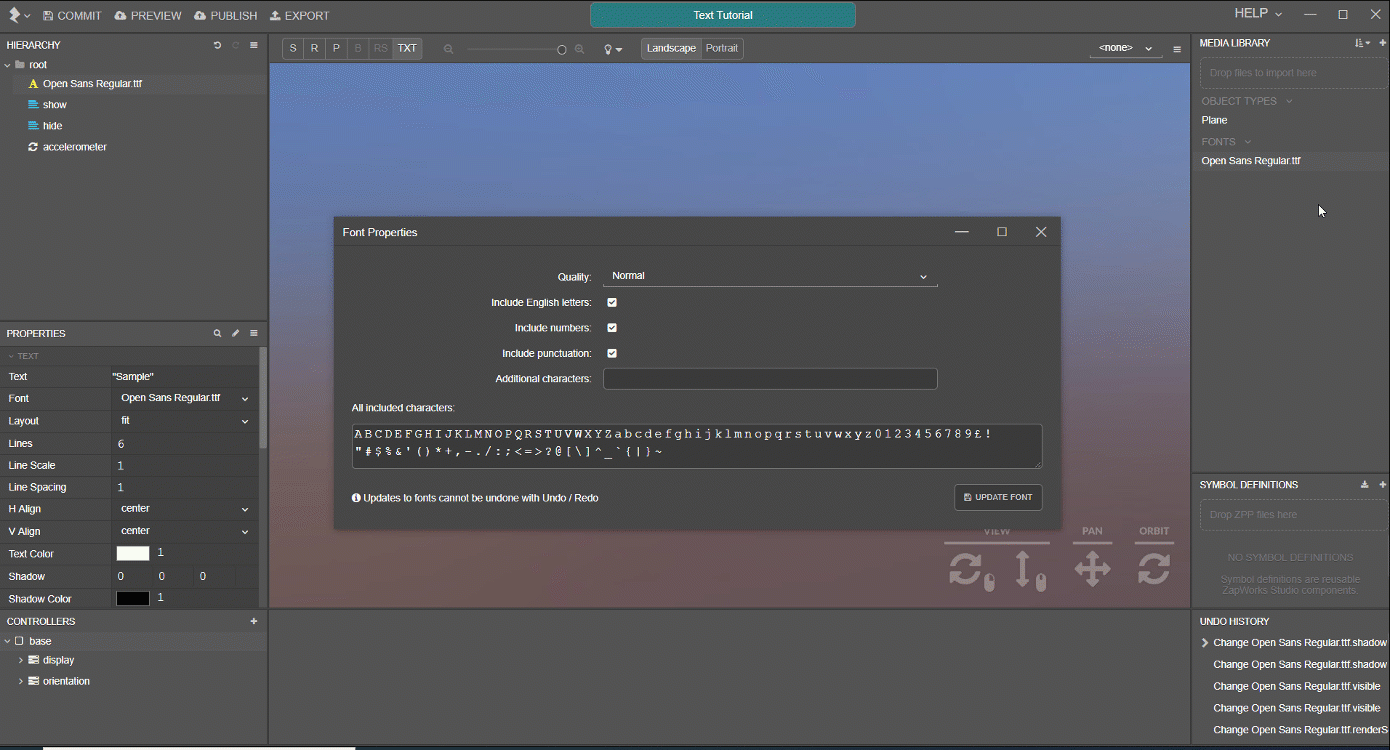
Task: Switch to Portrait orientation tab
Action: (721, 48)
